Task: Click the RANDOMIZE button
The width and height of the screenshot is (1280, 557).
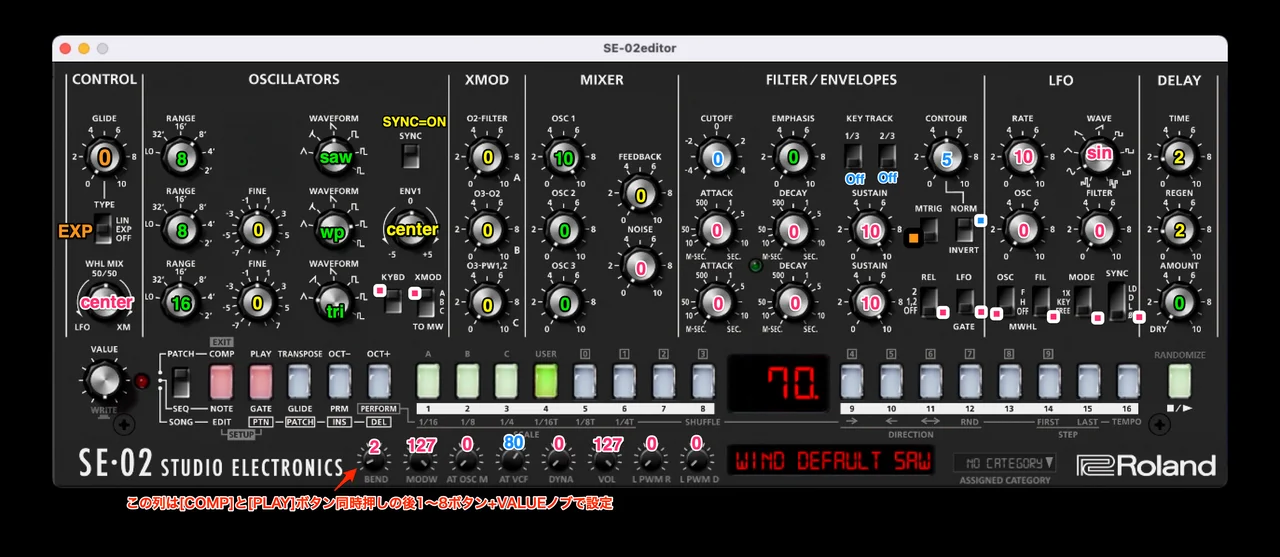Action: [x=1180, y=381]
